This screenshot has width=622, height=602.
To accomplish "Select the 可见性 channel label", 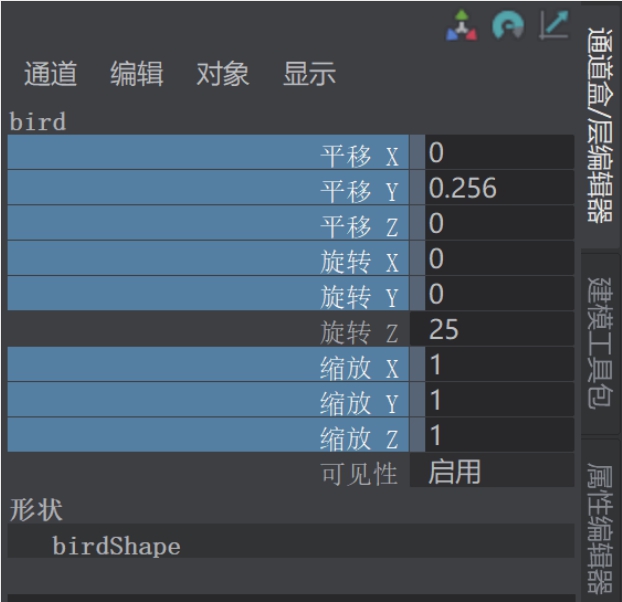I will click(359, 473).
